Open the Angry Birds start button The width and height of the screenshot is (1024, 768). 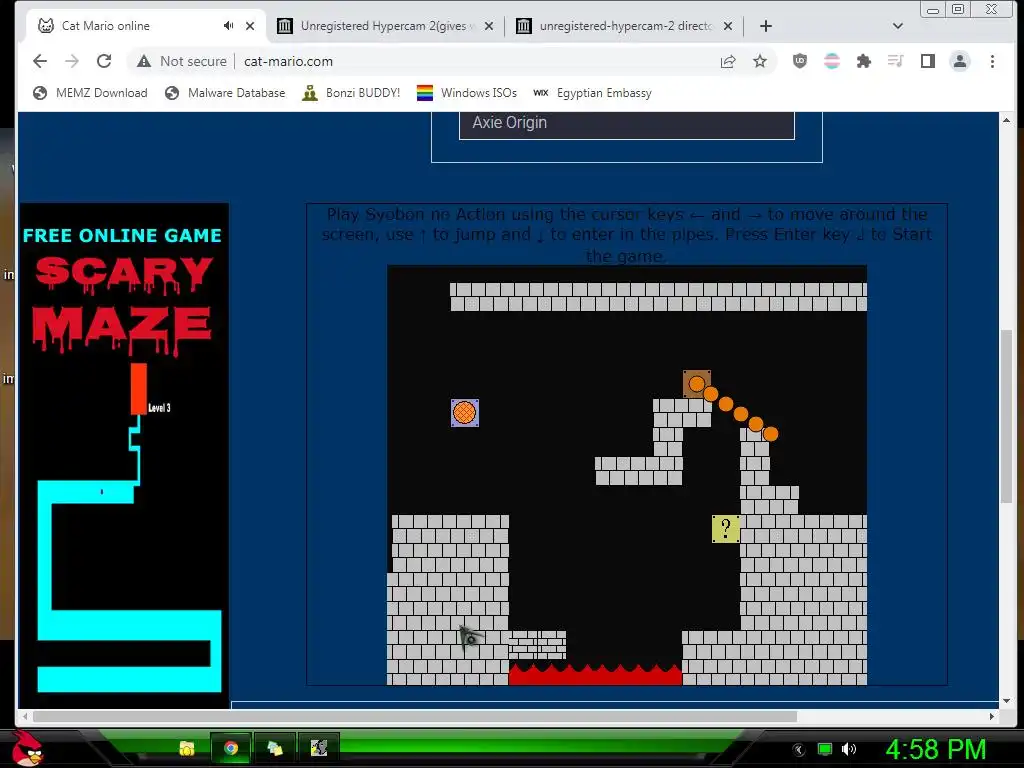pyautogui.click(x=25, y=748)
